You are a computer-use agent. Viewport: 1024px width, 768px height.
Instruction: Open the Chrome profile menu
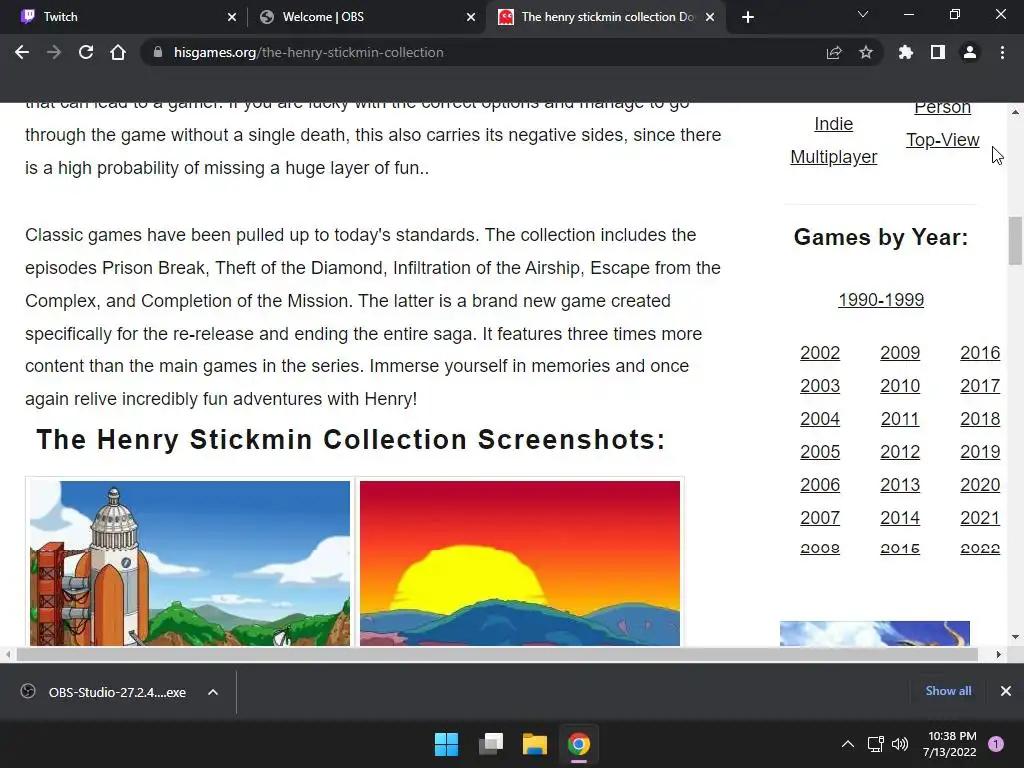[x=970, y=52]
